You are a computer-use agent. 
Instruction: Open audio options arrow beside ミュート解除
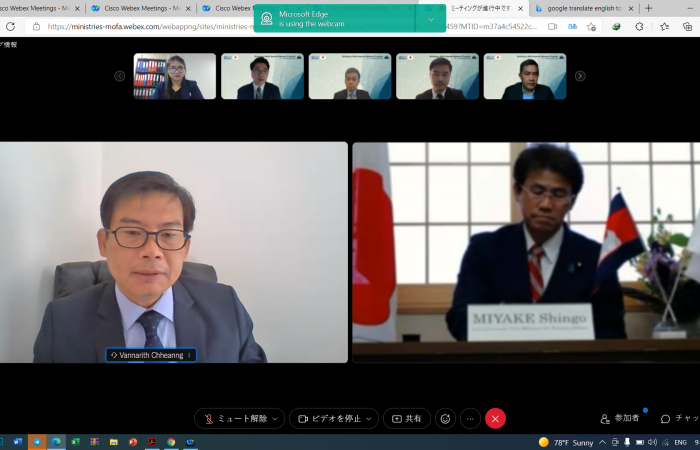click(x=276, y=419)
